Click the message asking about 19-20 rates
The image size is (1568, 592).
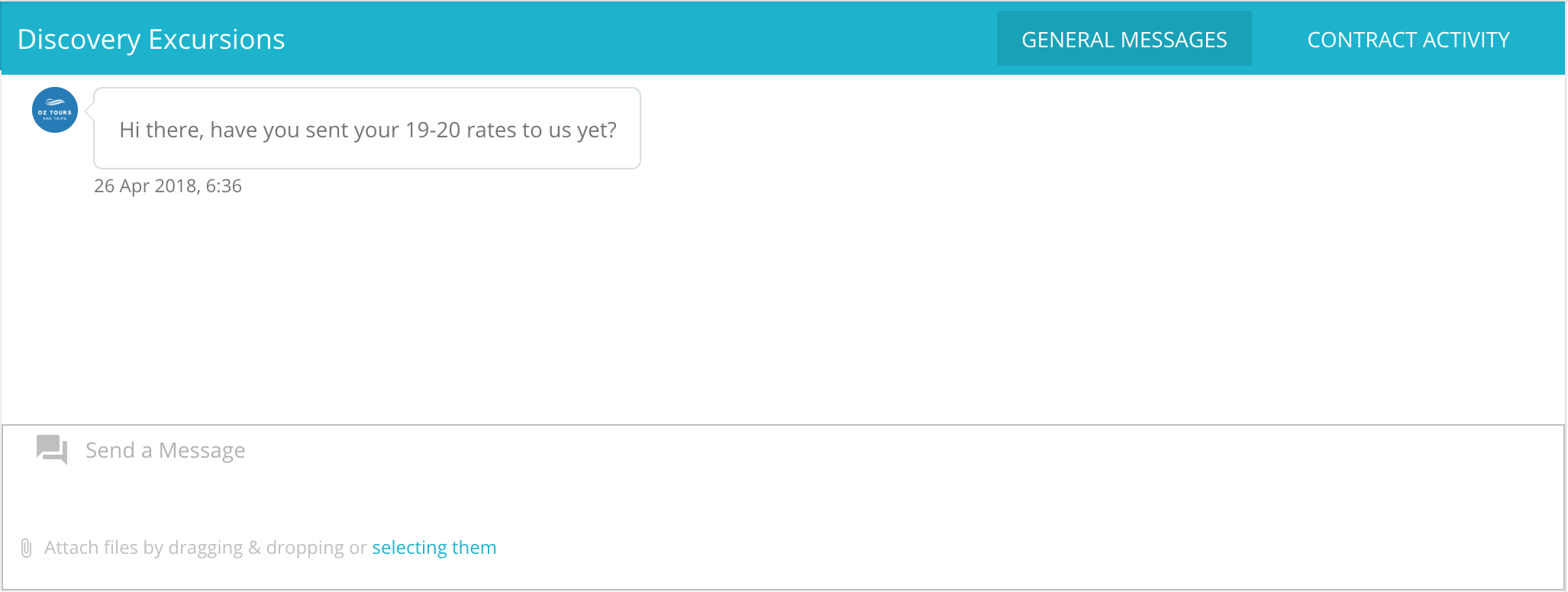[x=367, y=128]
